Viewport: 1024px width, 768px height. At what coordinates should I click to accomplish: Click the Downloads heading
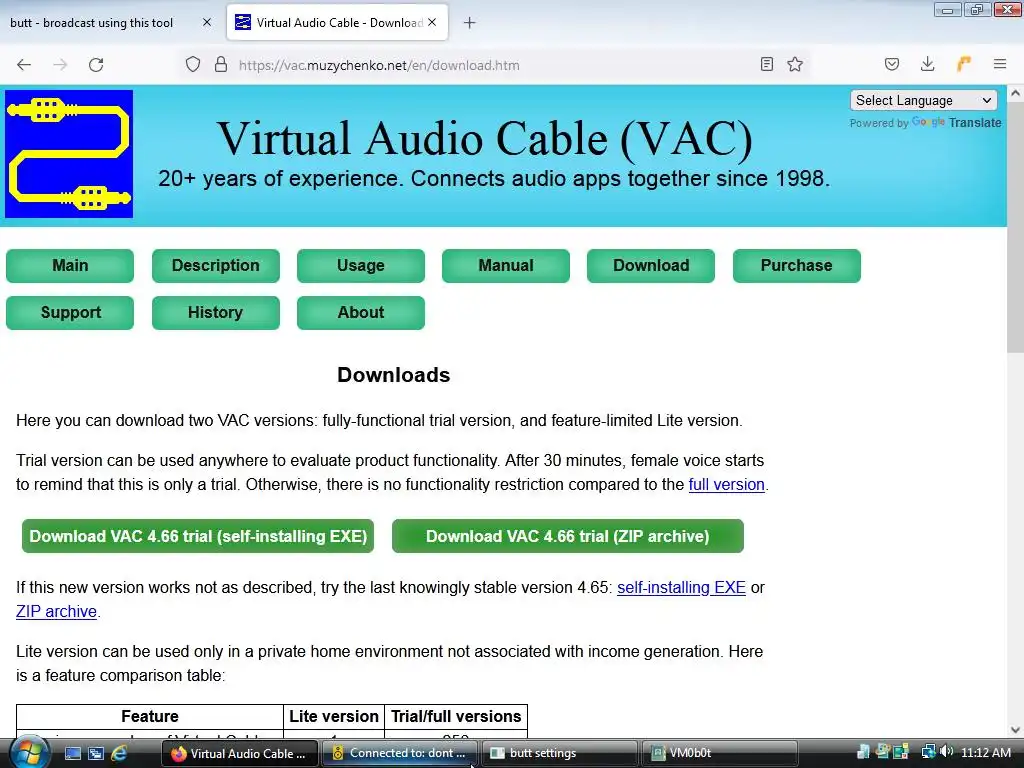tap(394, 375)
